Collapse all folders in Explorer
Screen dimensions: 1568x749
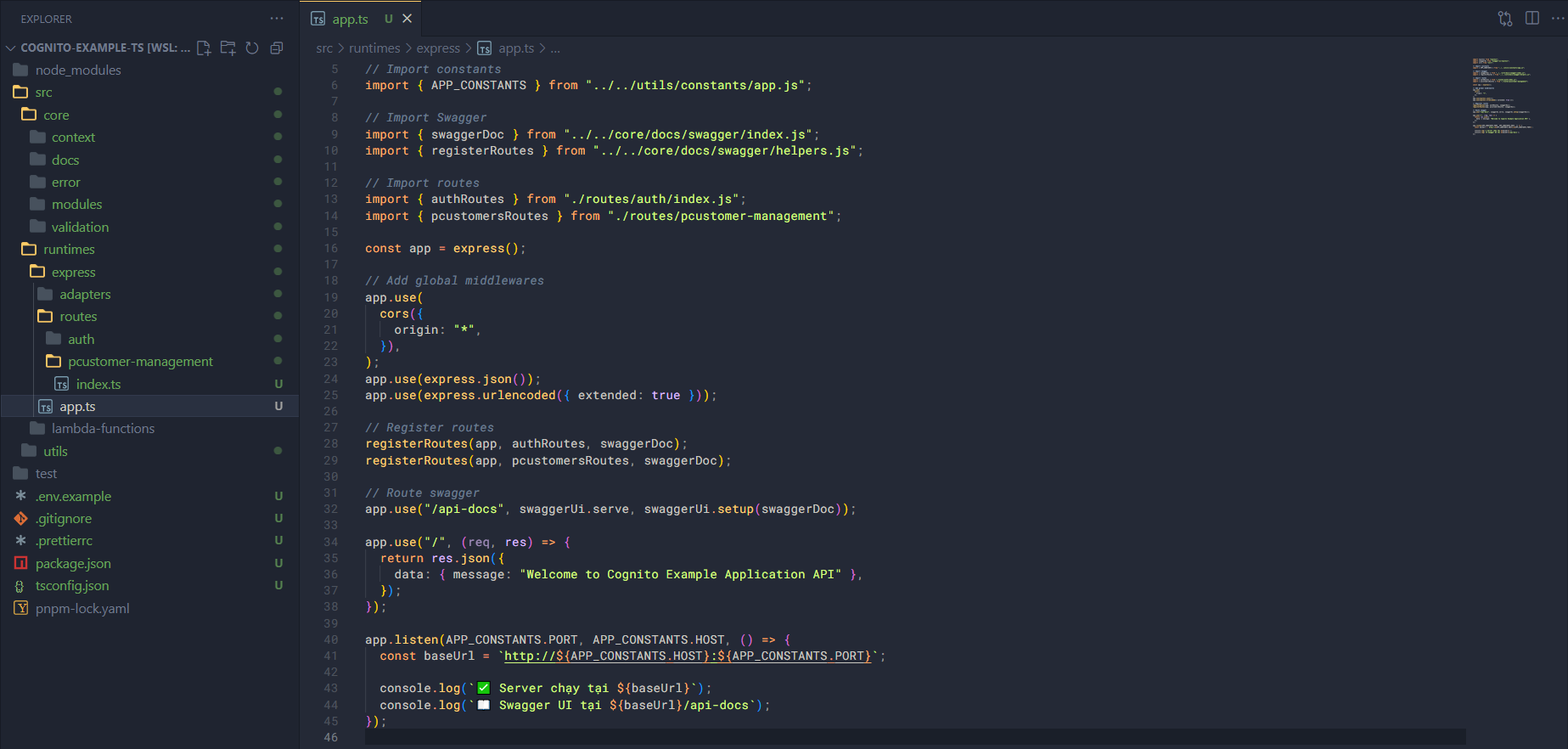click(276, 48)
